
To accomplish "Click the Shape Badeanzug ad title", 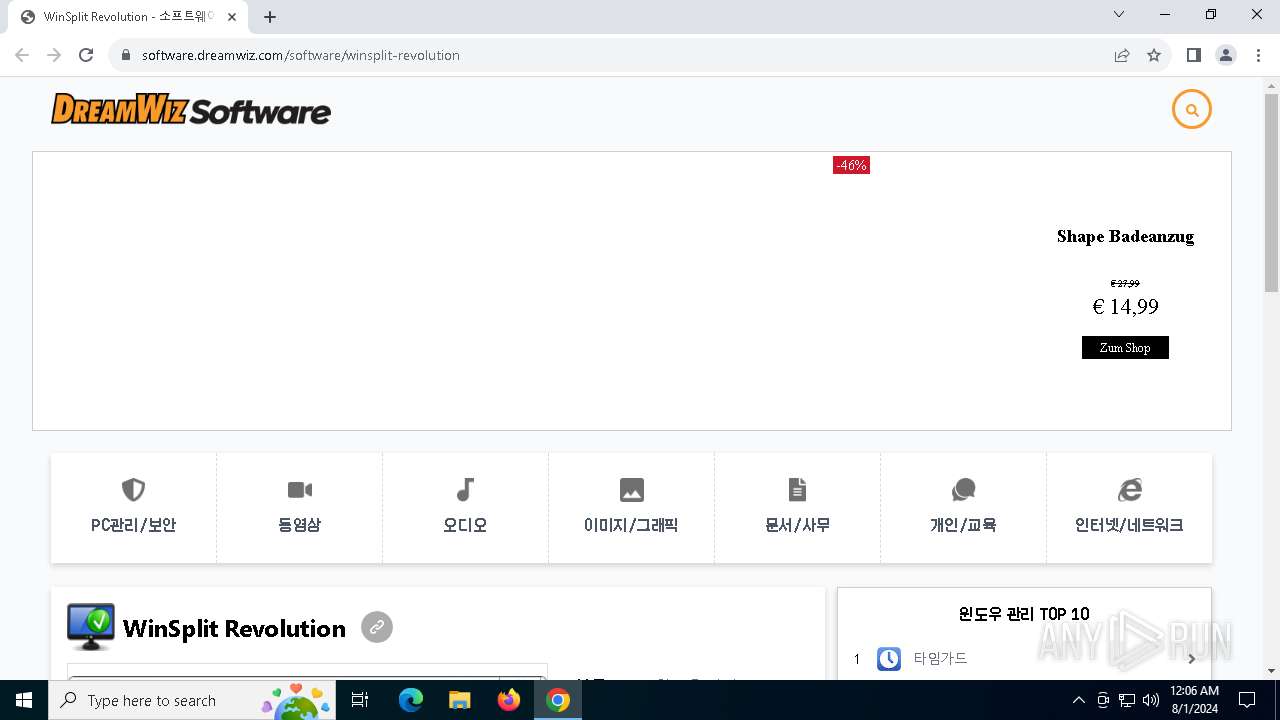I will pyautogui.click(x=1125, y=237).
